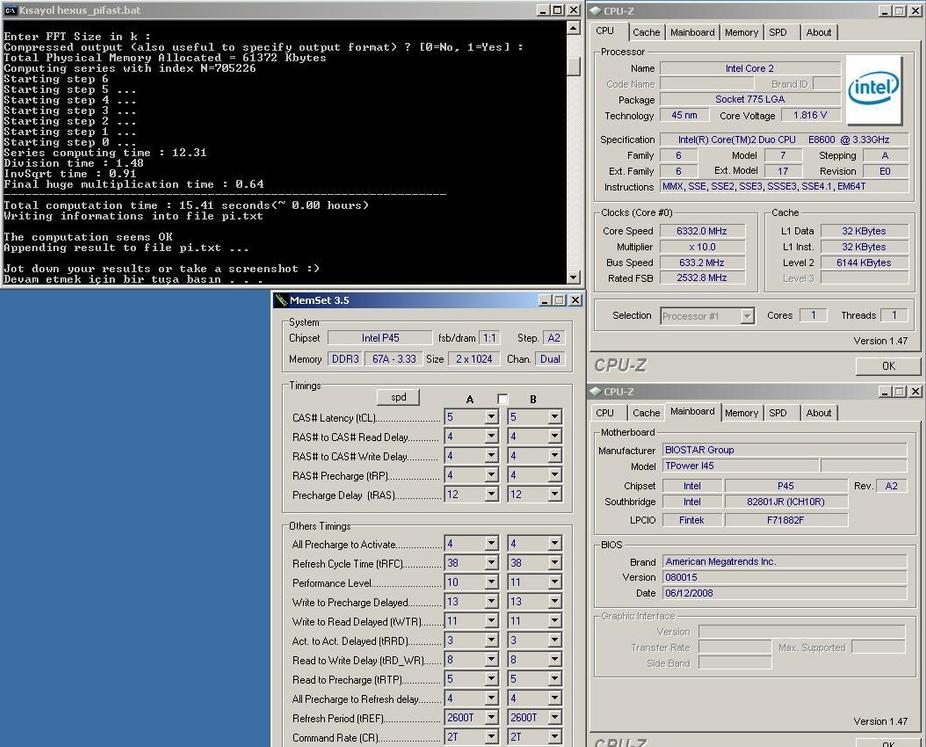Click the Core Voltage 1.816 V field
This screenshot has width=926, height=747.
[810, 115]
